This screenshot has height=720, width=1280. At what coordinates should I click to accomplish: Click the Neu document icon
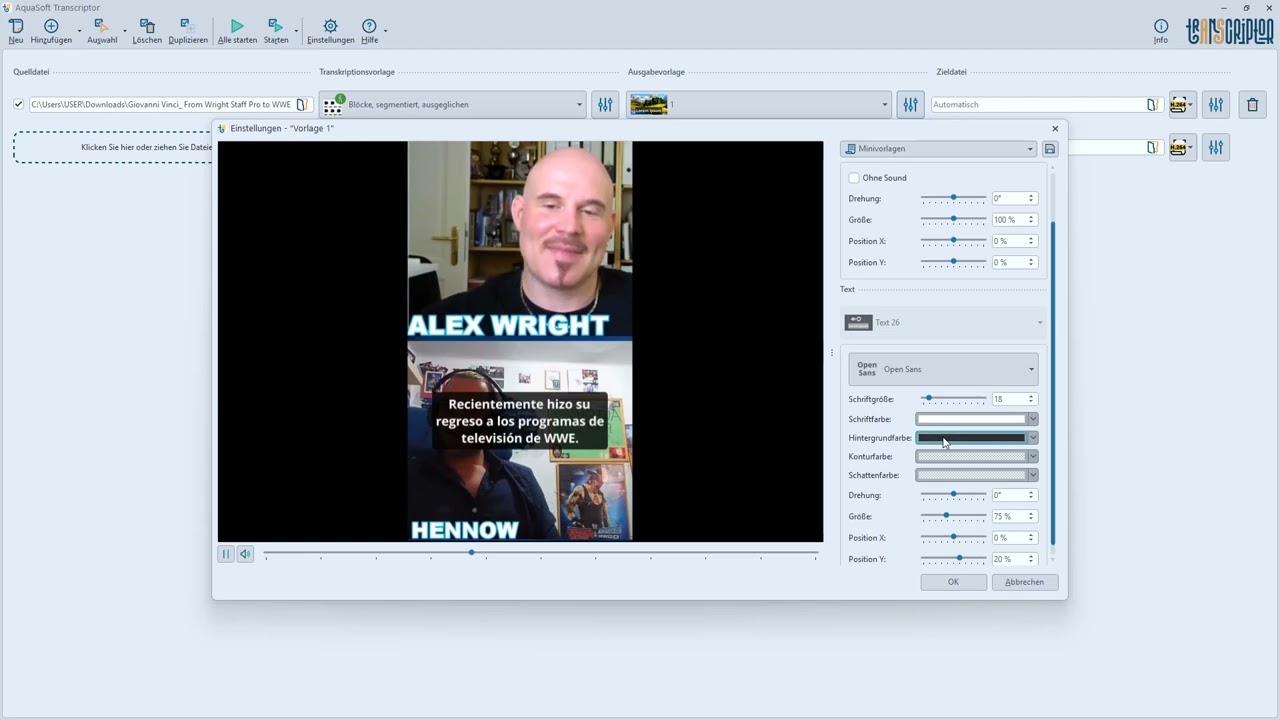(x=16, y=26)
